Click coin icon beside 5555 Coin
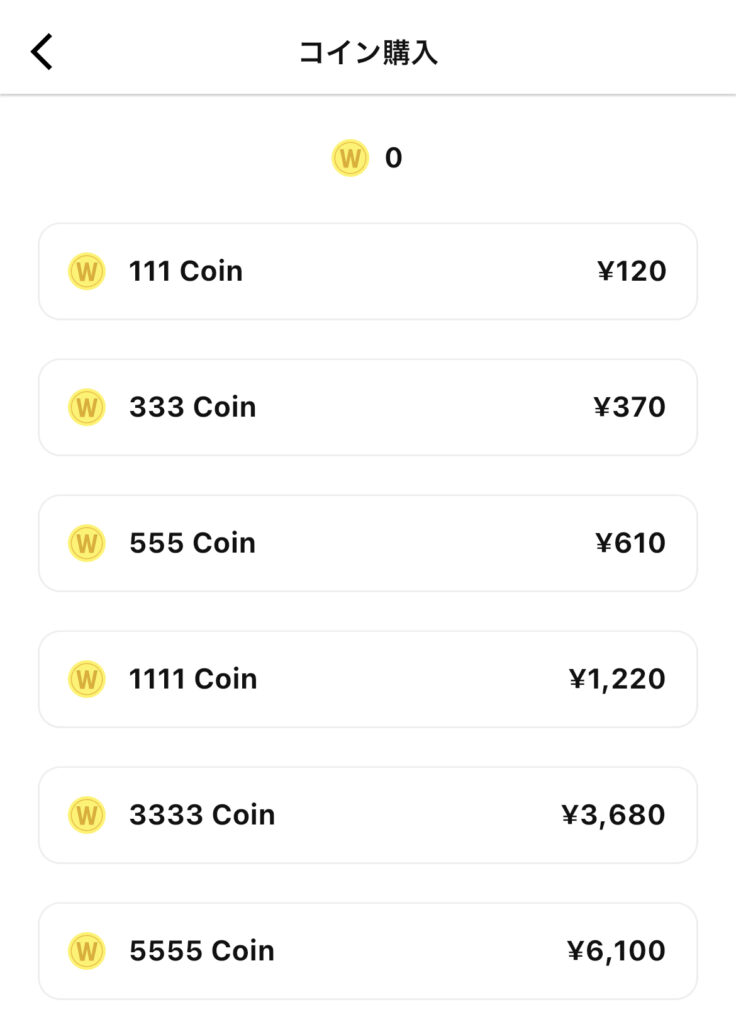The image size is (736, 1024). [87, 951]
